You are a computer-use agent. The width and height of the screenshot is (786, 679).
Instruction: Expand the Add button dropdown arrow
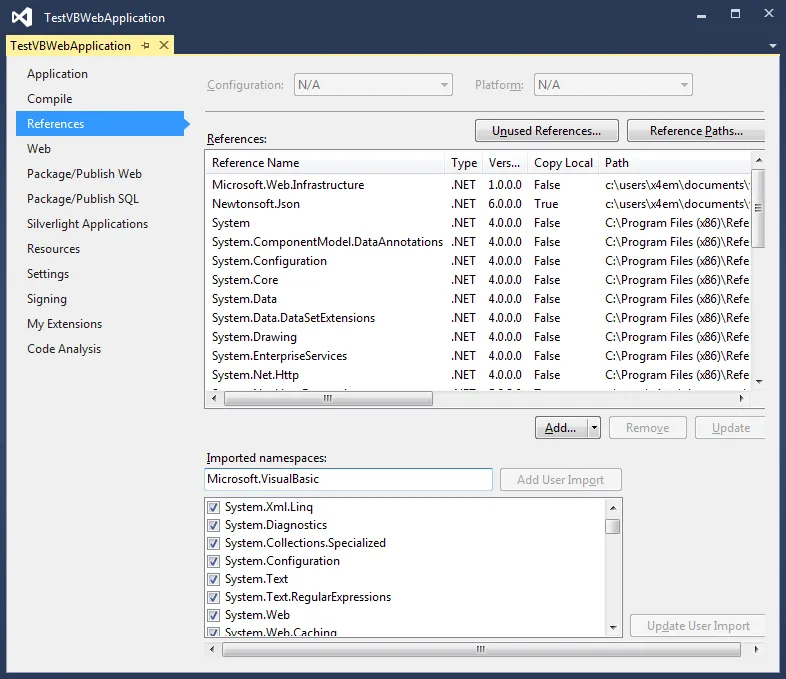coord(594,428)
